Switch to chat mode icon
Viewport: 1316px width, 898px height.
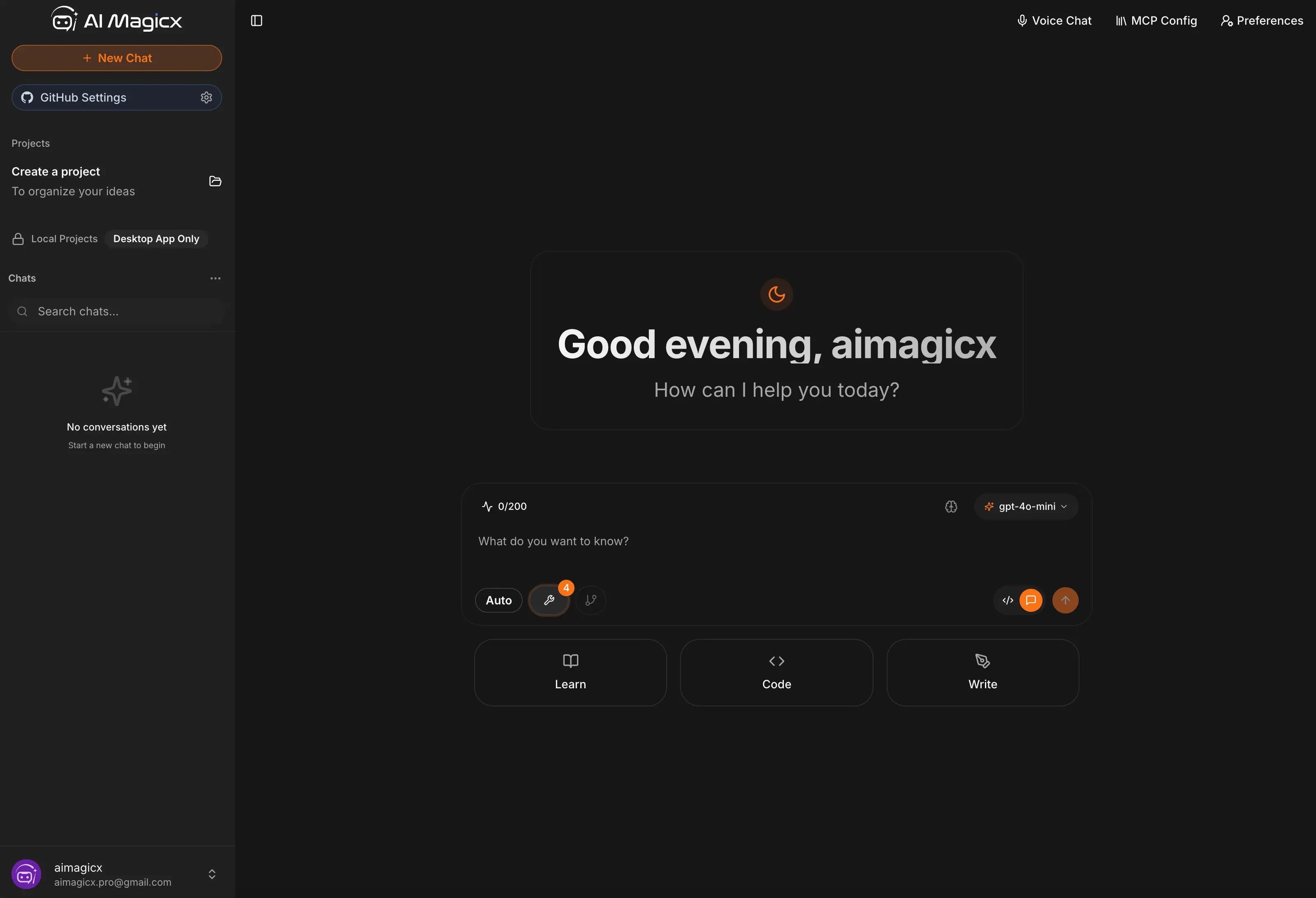[x=1031, y=600]
